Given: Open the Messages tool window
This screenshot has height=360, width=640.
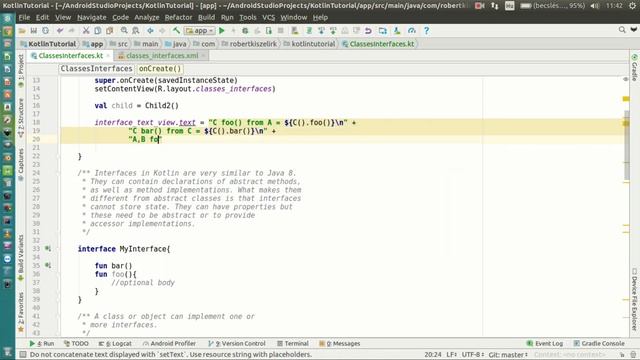Looking at the screenshot, I should 340,344.
